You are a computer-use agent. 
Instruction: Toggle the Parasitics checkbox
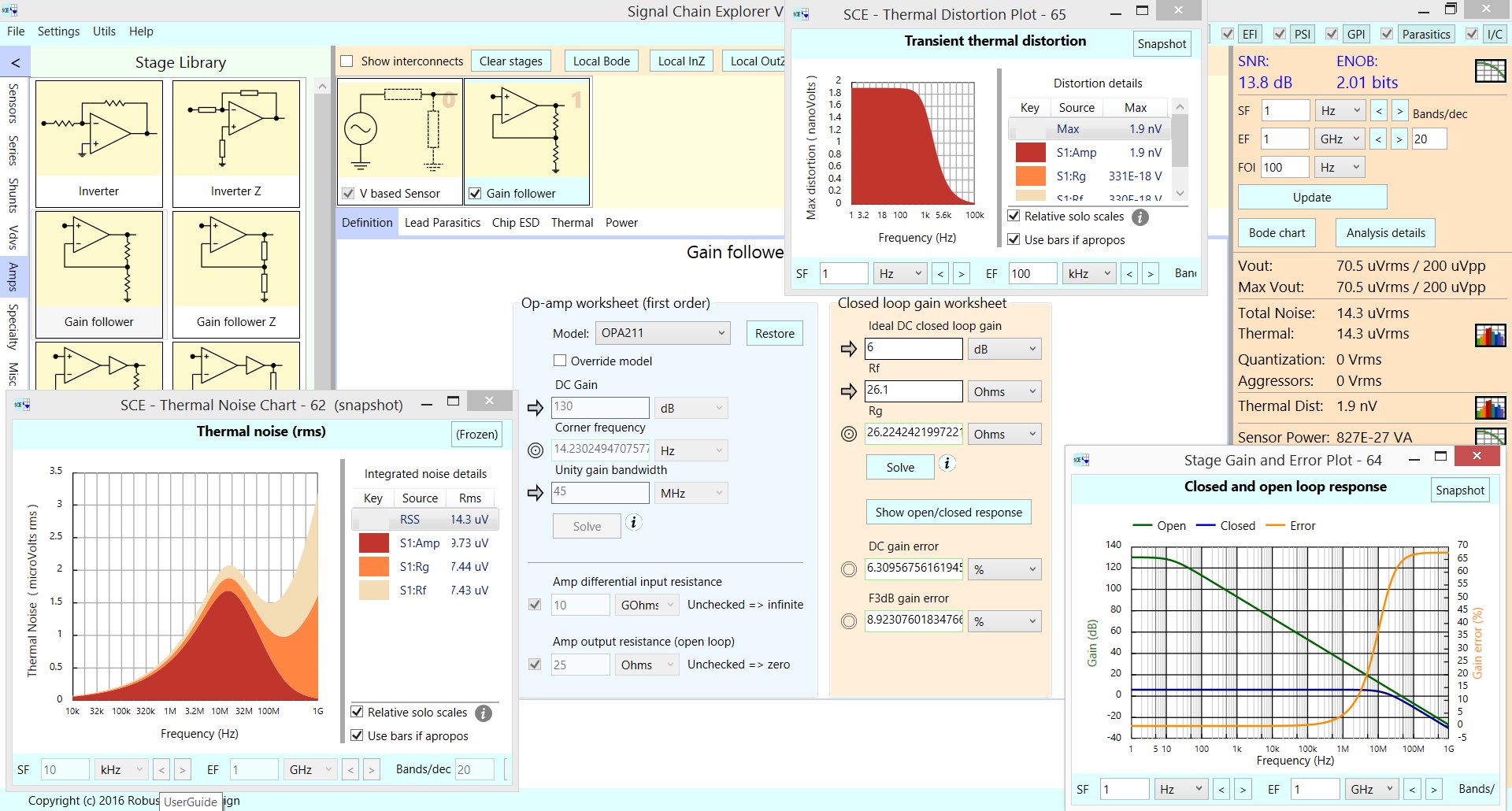tap(1387, 34)
